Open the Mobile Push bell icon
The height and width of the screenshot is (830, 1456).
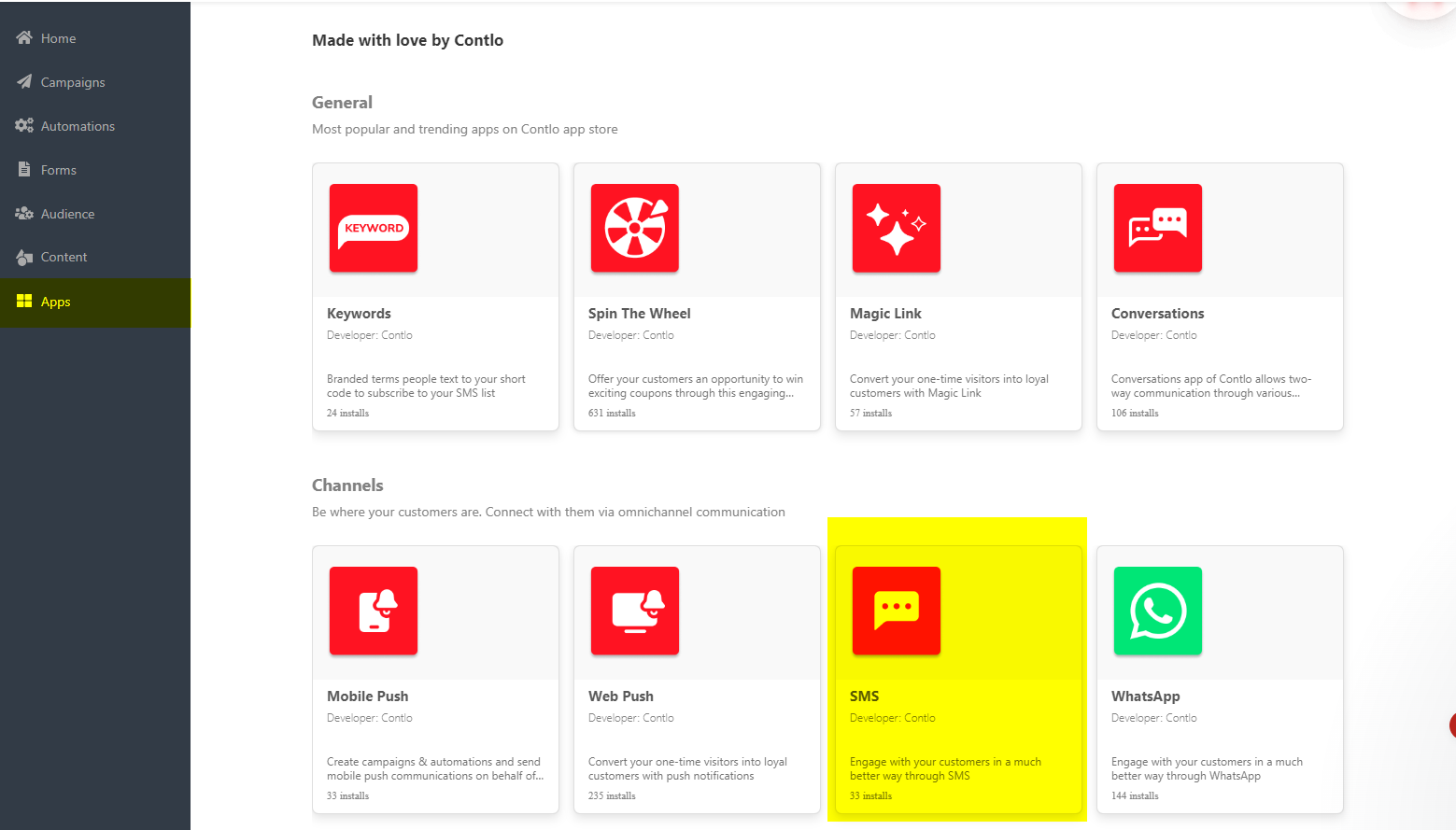tap(374, 611)
